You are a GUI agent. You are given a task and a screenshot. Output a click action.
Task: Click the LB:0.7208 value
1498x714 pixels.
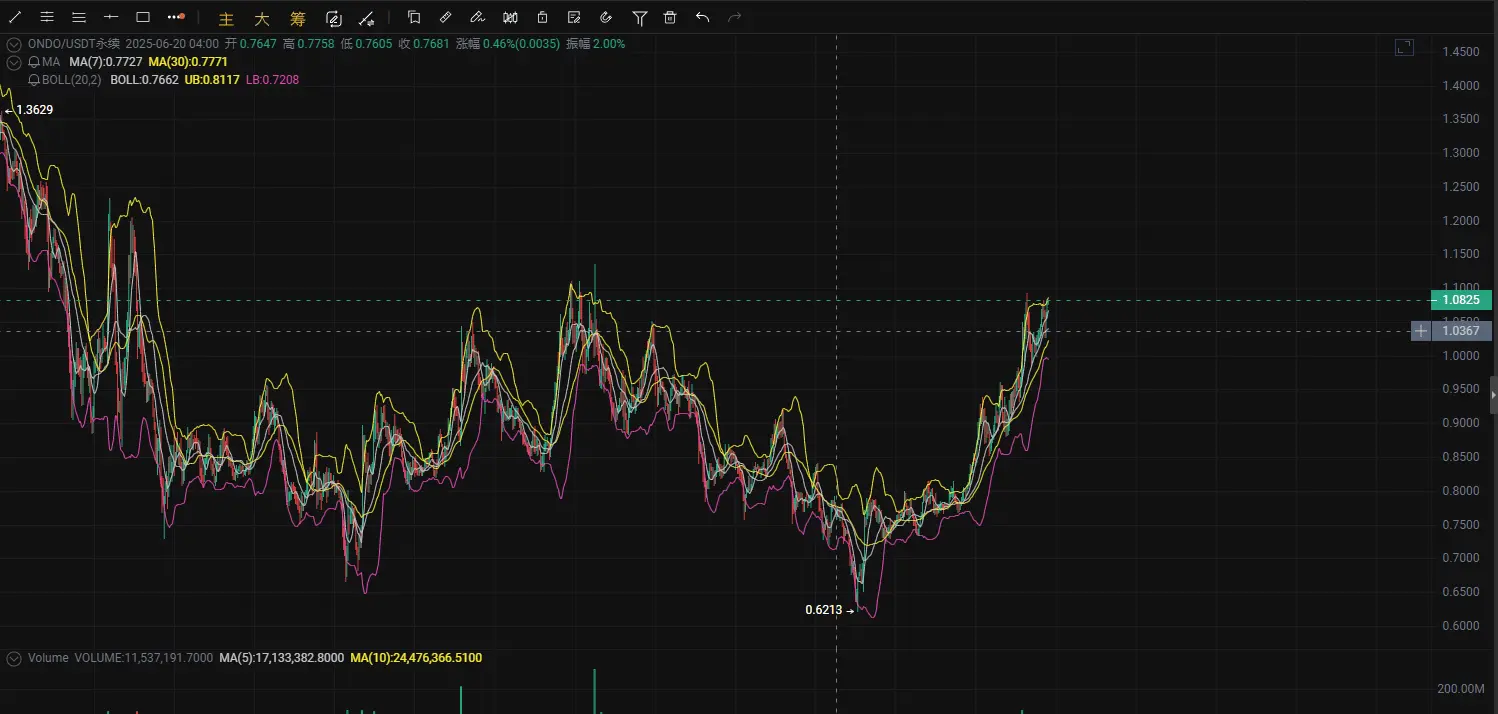272,79
